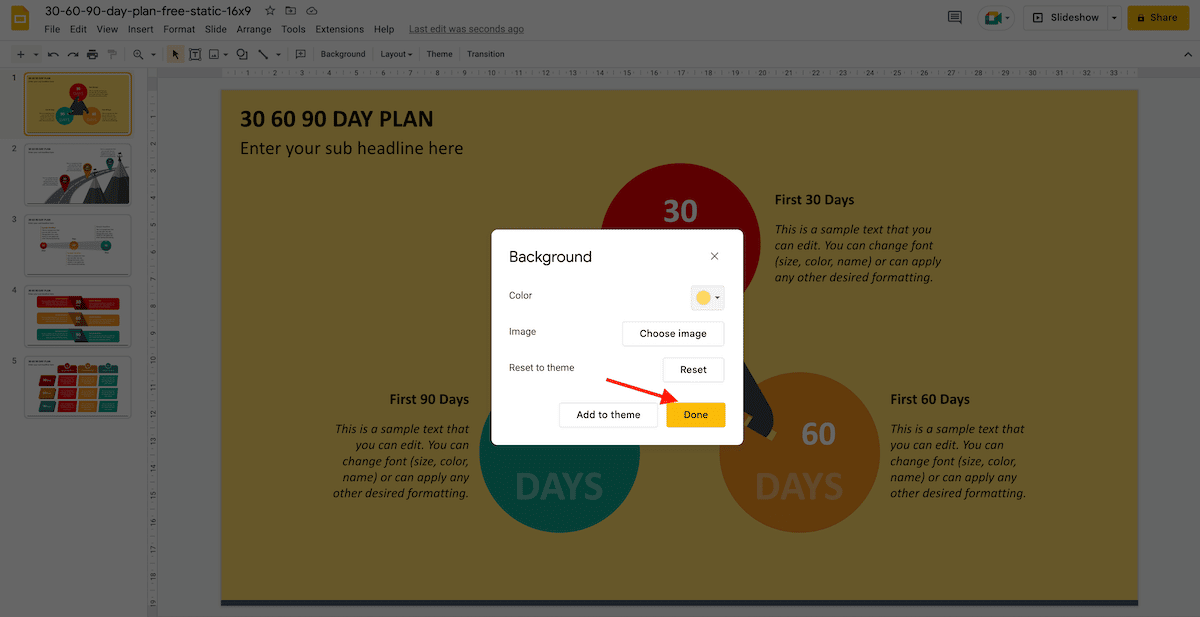Click the Theme toolbar button
This screenshot has width=1200, height=617.
click(440, 54)
